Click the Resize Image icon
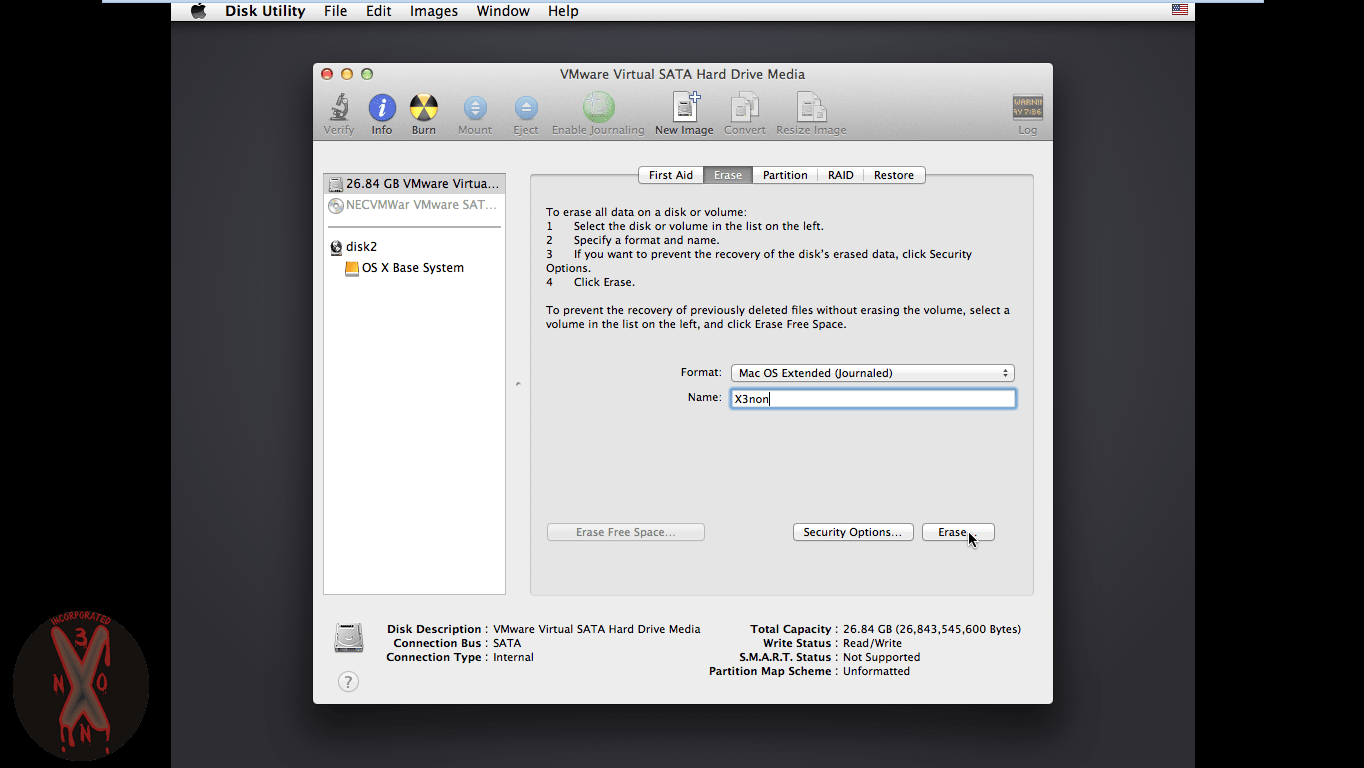 (x=811, y=108)
